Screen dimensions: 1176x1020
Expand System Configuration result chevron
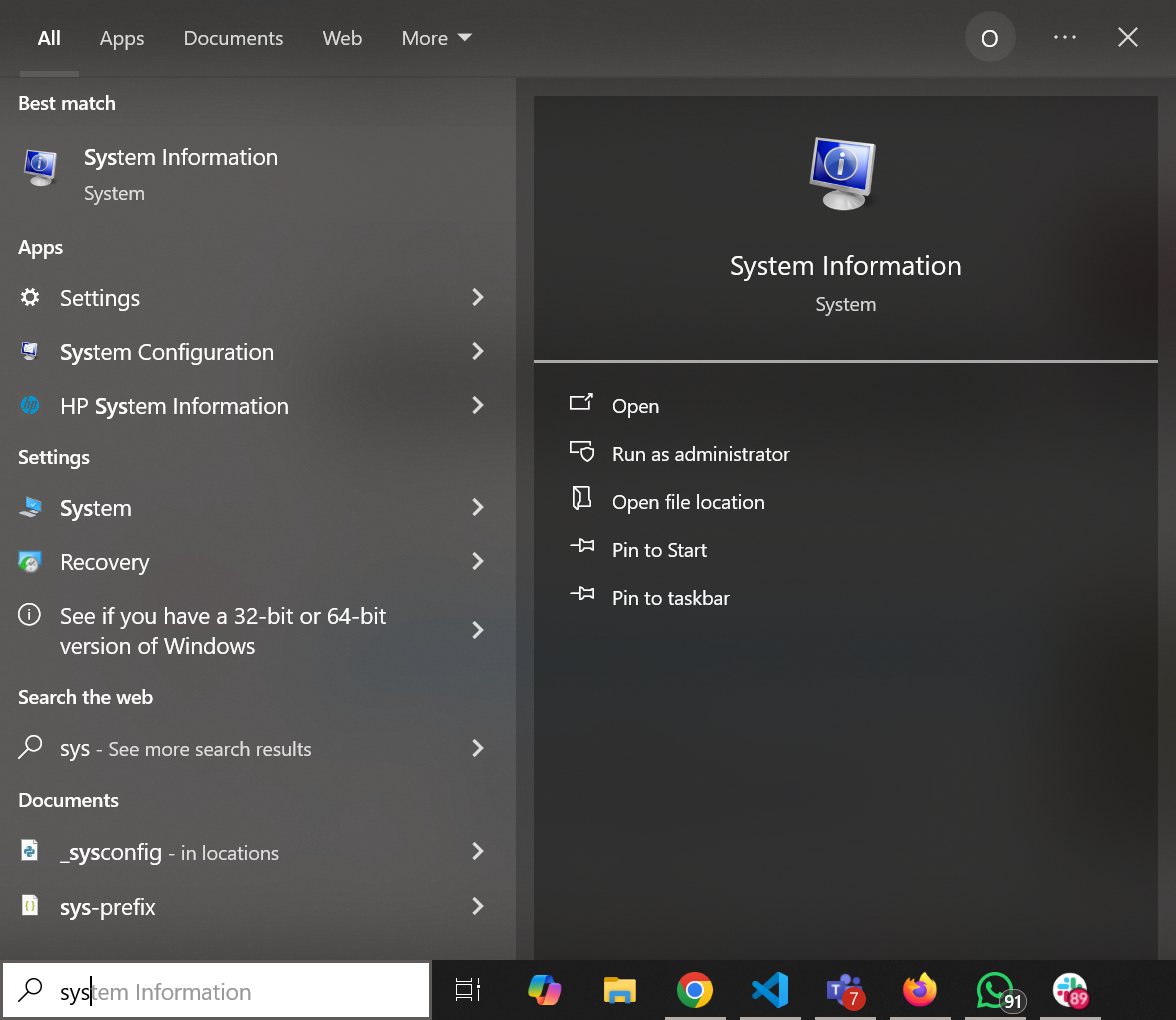478,352
